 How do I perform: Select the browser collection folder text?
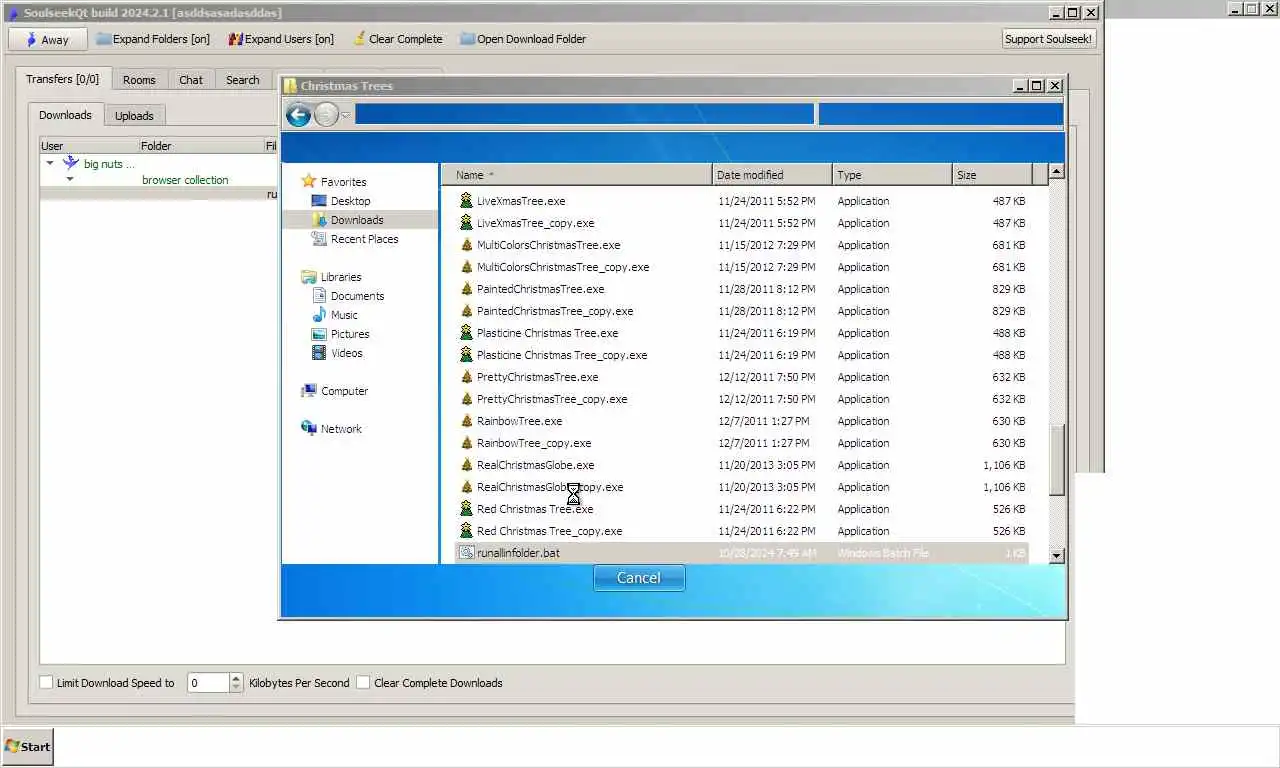(185, 180)
